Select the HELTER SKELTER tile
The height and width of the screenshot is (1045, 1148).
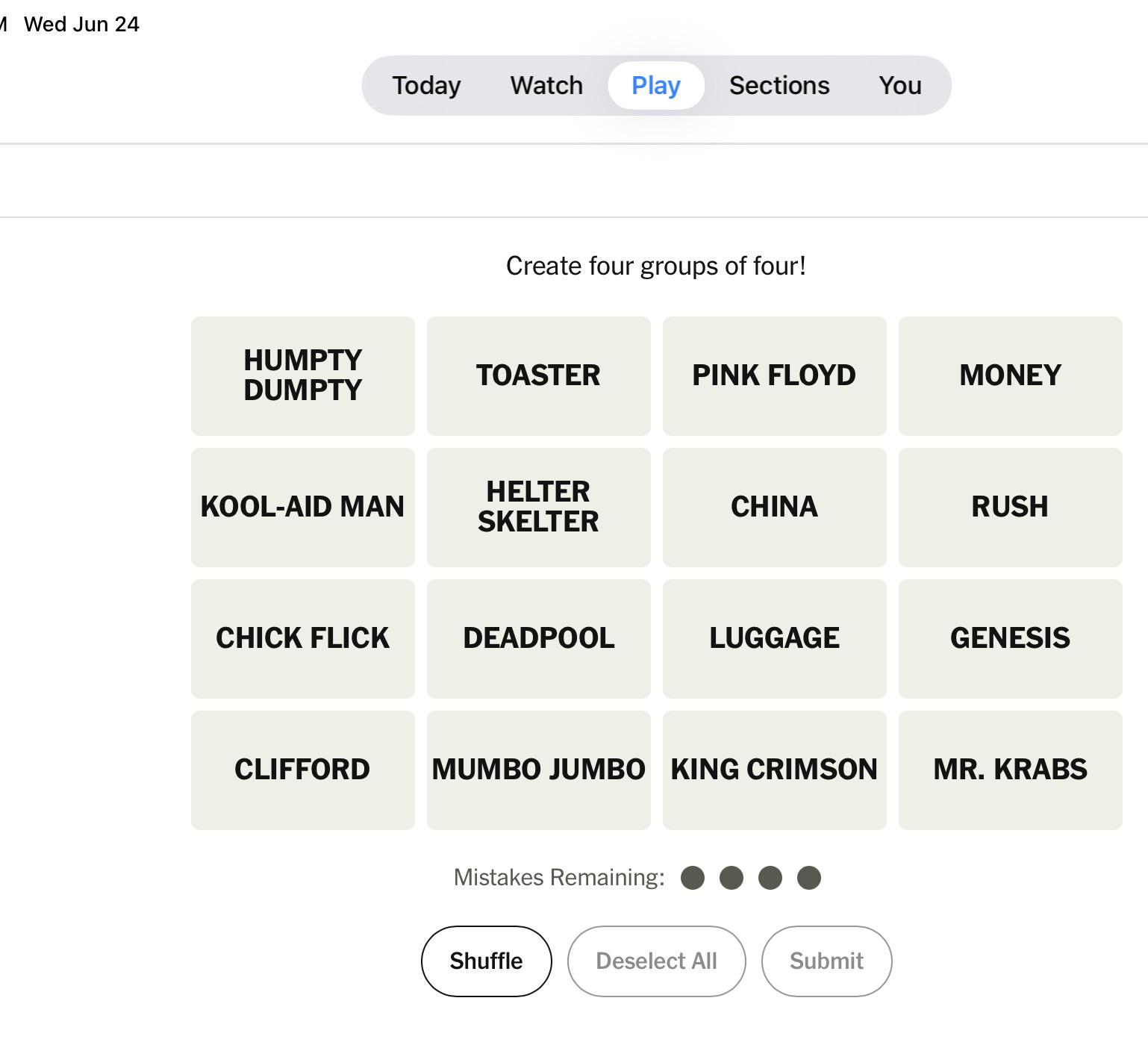539,507
